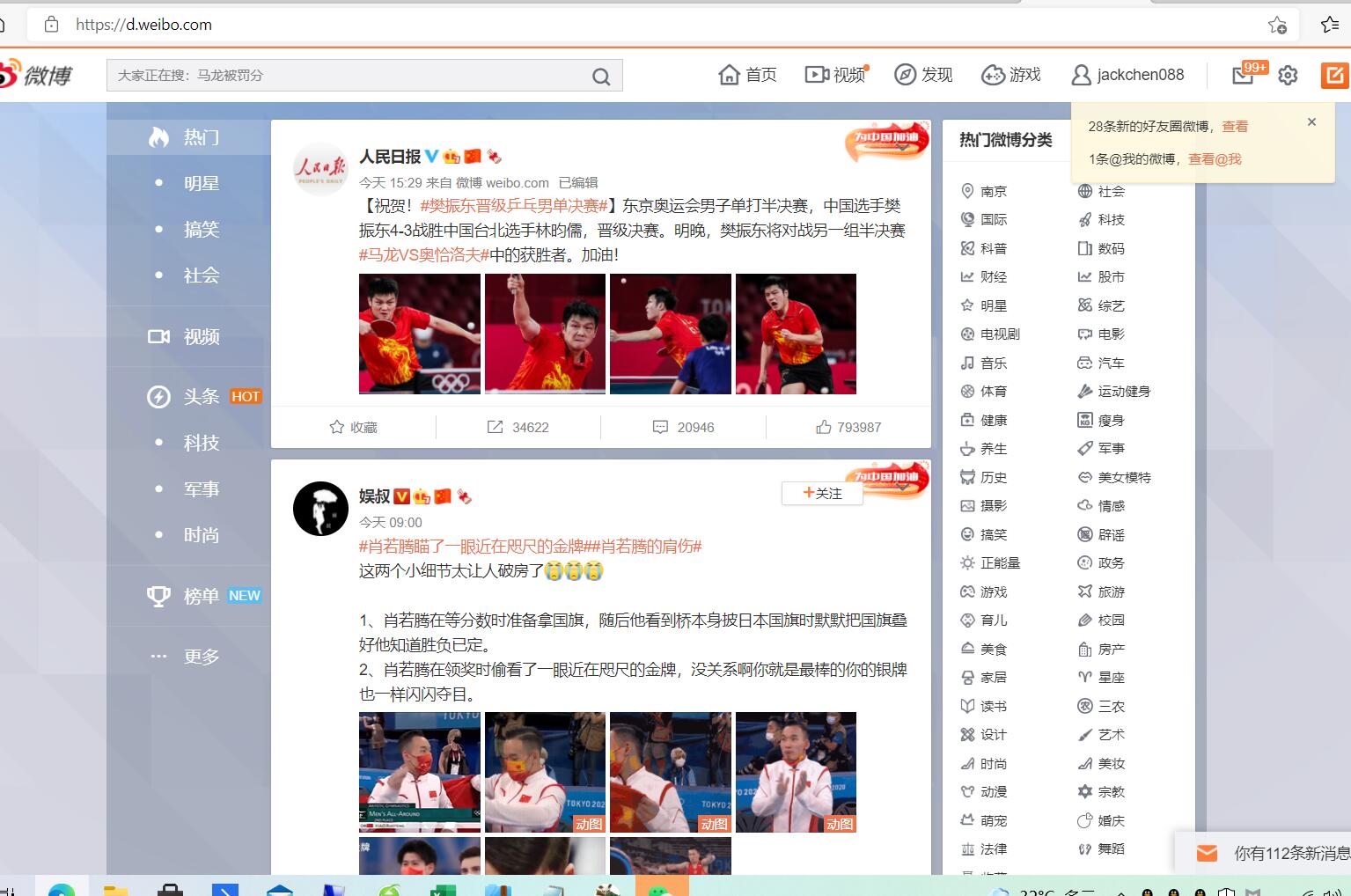Select 热门 in the left sidebar
The image size is (1351, 896).
(x=187, y=137)
